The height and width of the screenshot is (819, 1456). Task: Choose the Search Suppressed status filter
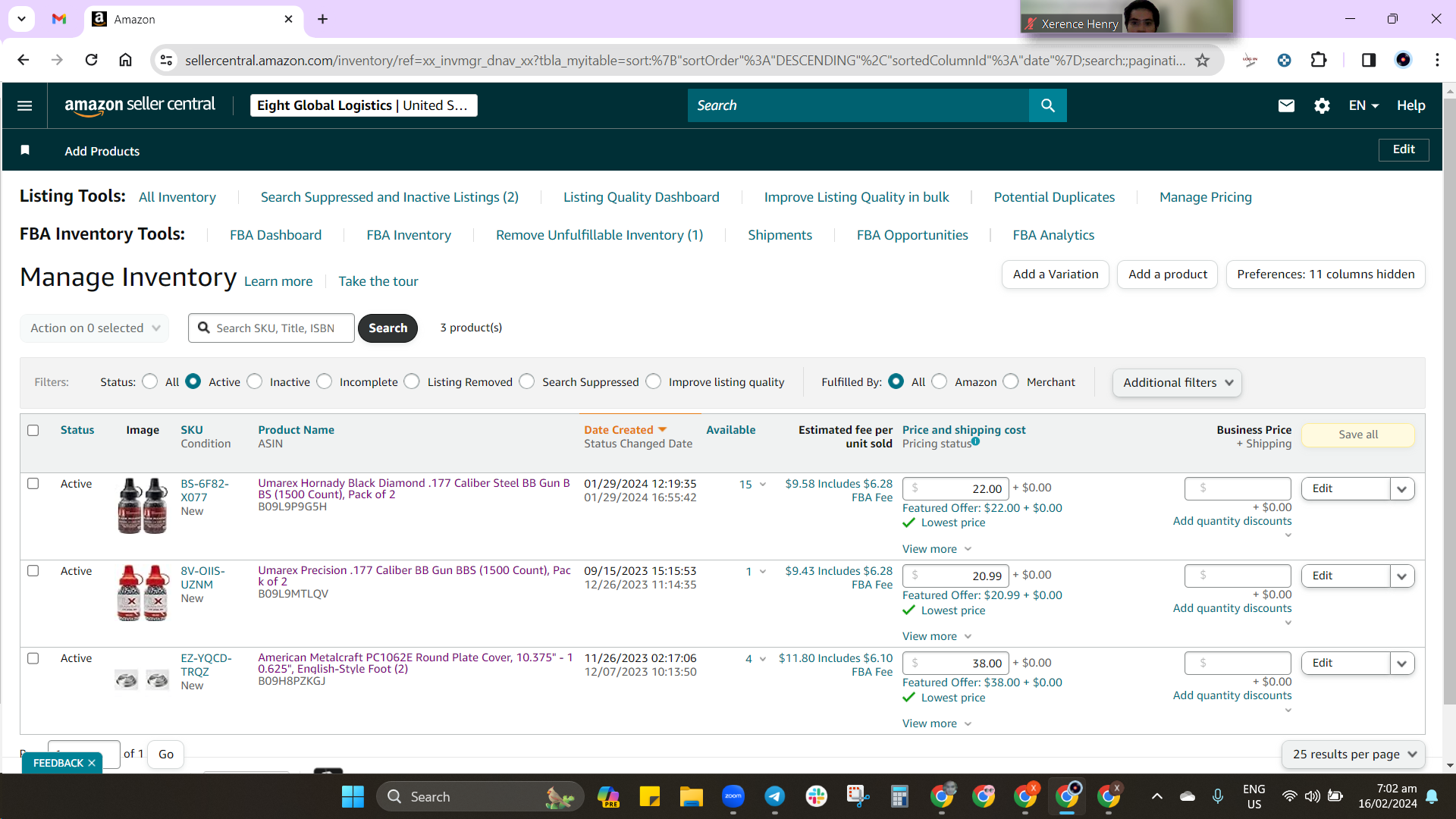[527, 381]
